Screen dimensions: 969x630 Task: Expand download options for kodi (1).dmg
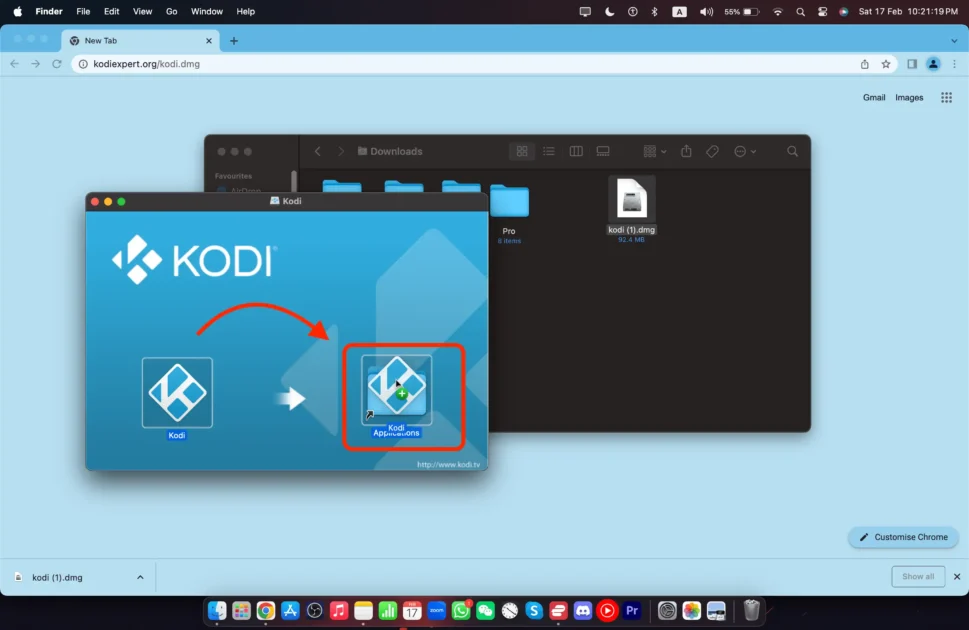[x=140, y=577]
